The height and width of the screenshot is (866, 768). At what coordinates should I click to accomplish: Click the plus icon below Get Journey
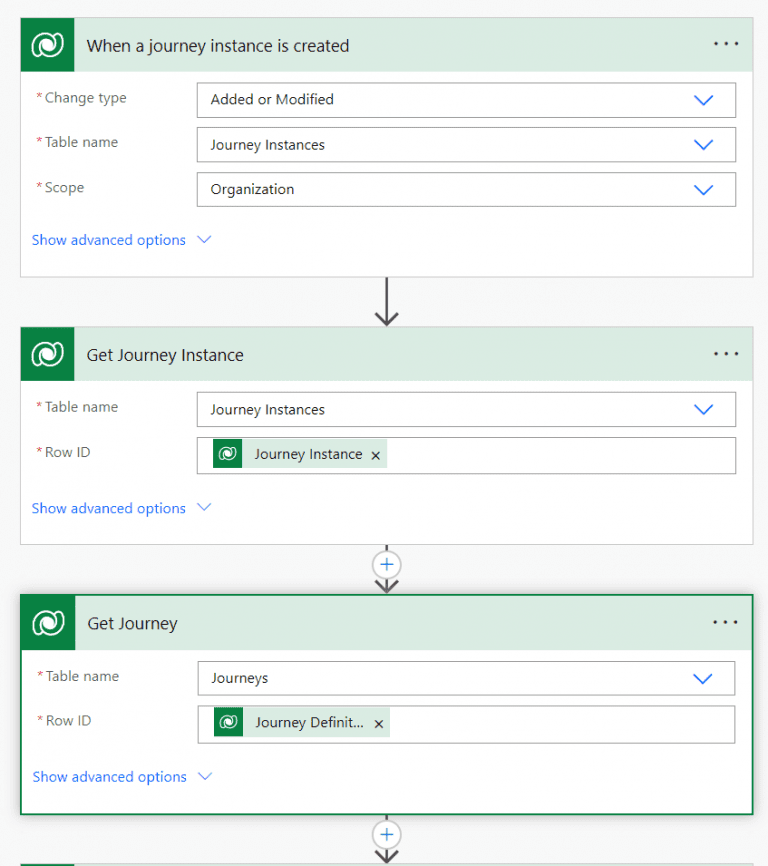(x=387, y=834)
